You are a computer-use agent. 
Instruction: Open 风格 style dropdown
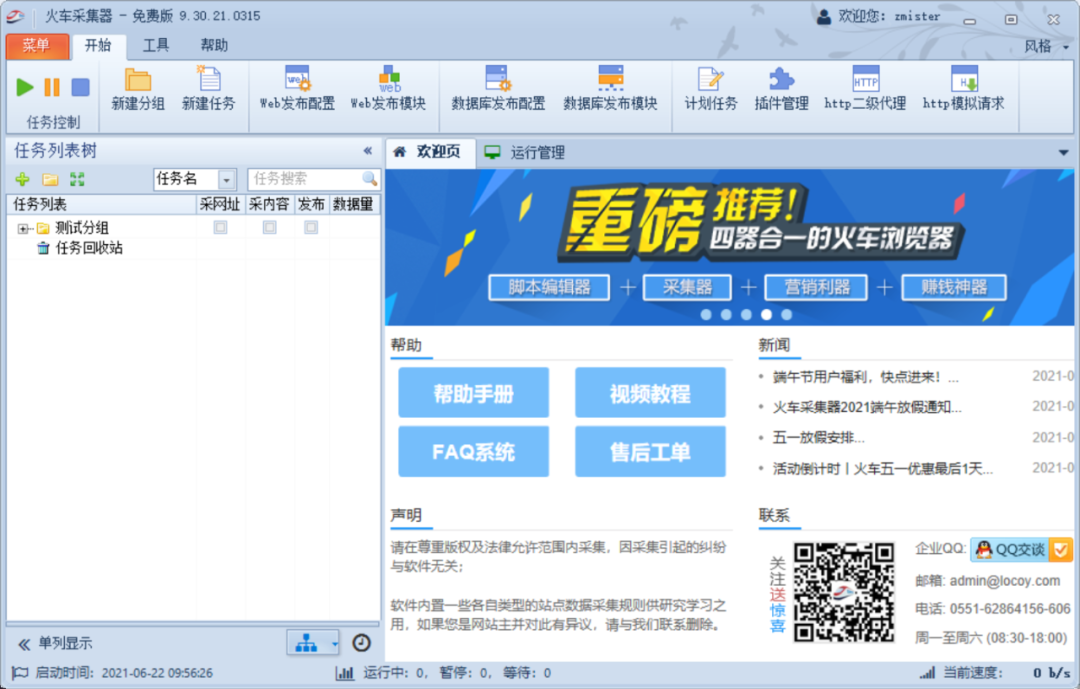click(x=1046, y=46)
